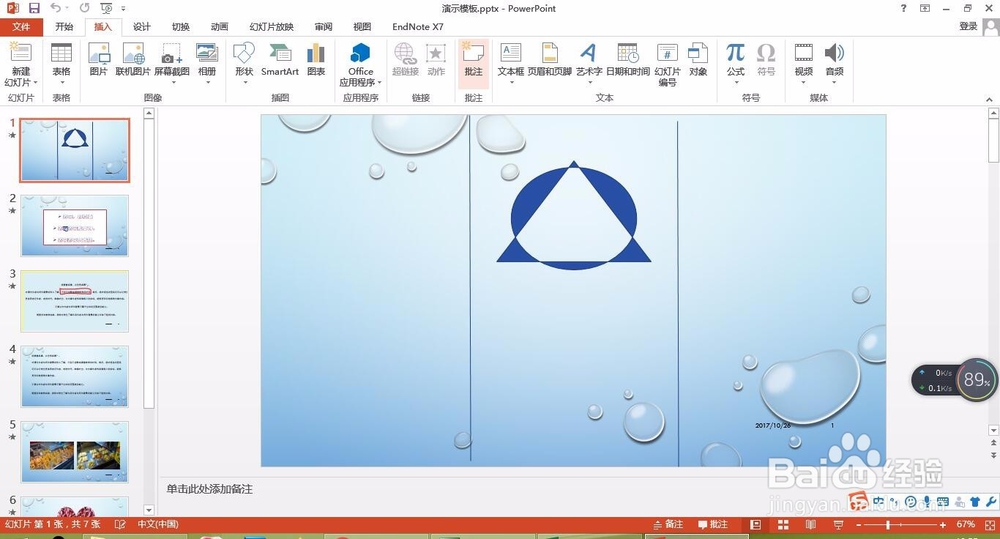Switch to the 设计 Design tab
The width and height of the screenshot is (1000, 539).
click(142, 27)
